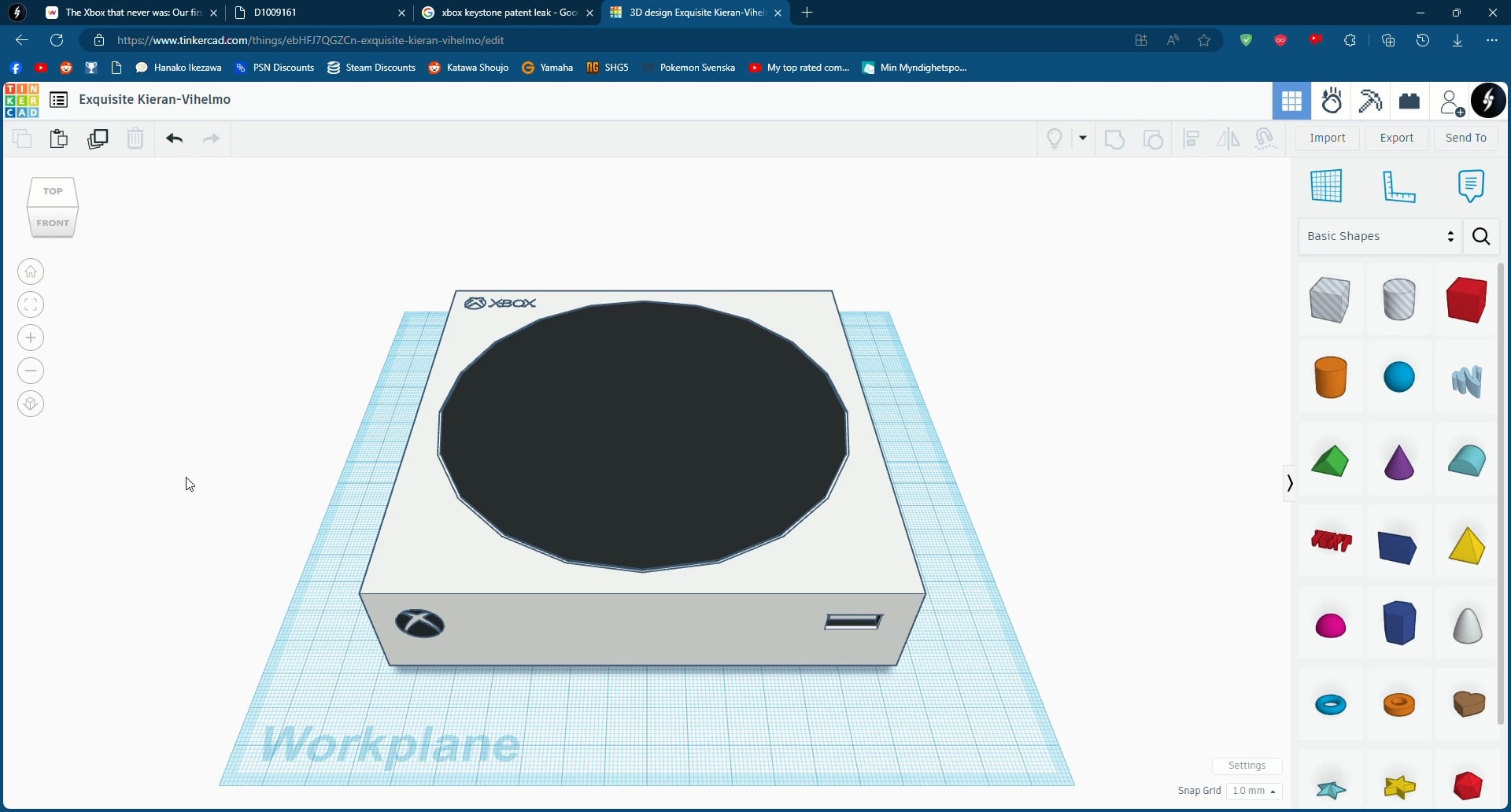Open the Notes tool

(x=1470, y=186)
